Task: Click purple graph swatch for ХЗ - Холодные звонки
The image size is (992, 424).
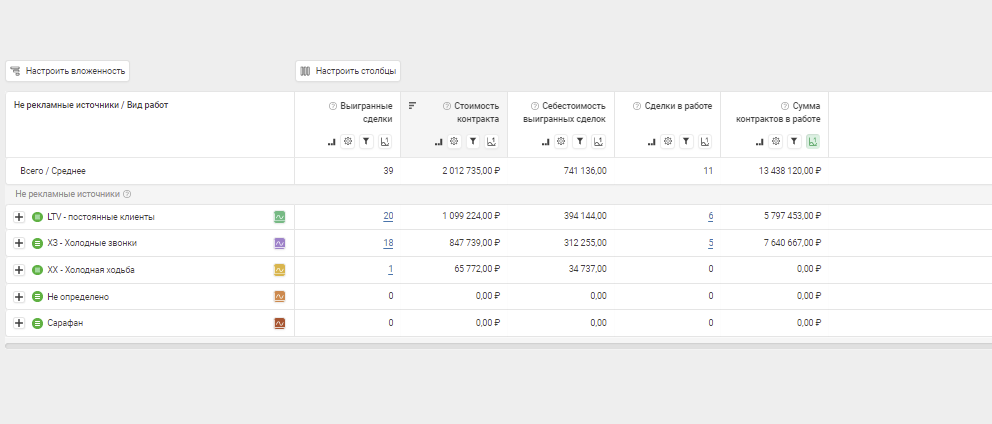Action: 280,243
